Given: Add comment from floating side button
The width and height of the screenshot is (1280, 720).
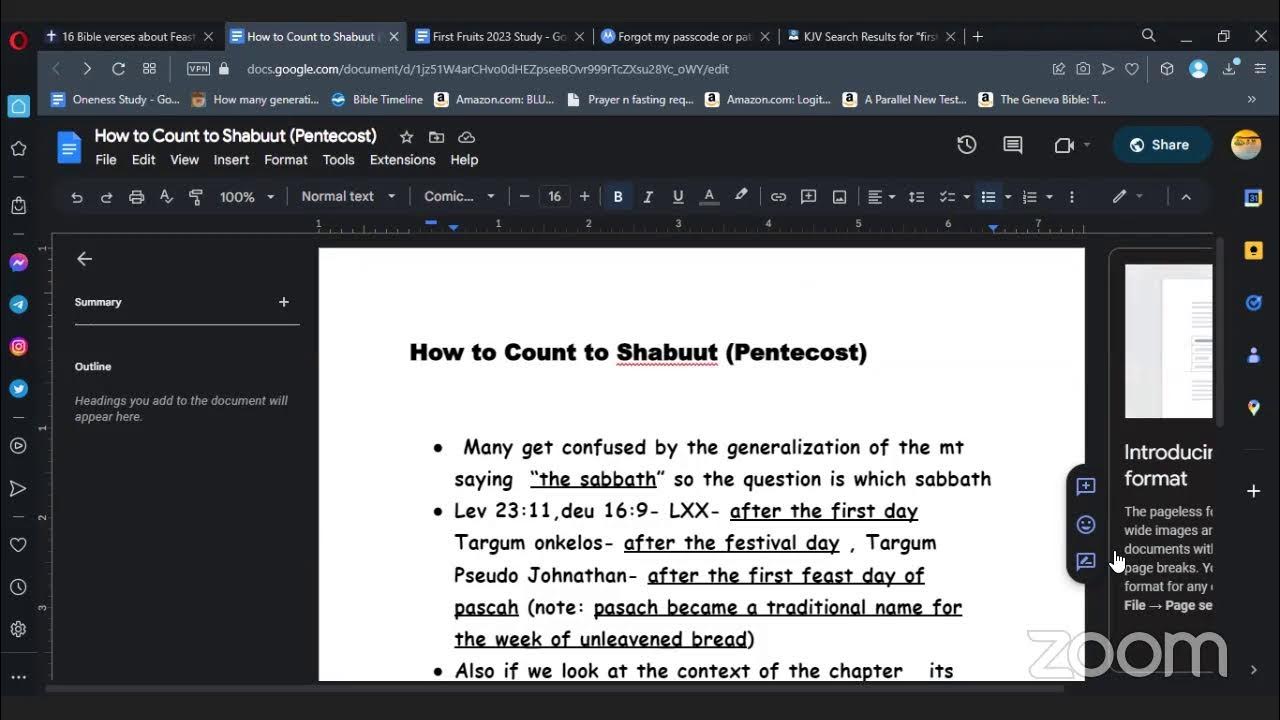Looking at the screenshot, I should click(x=1086, y=487).
